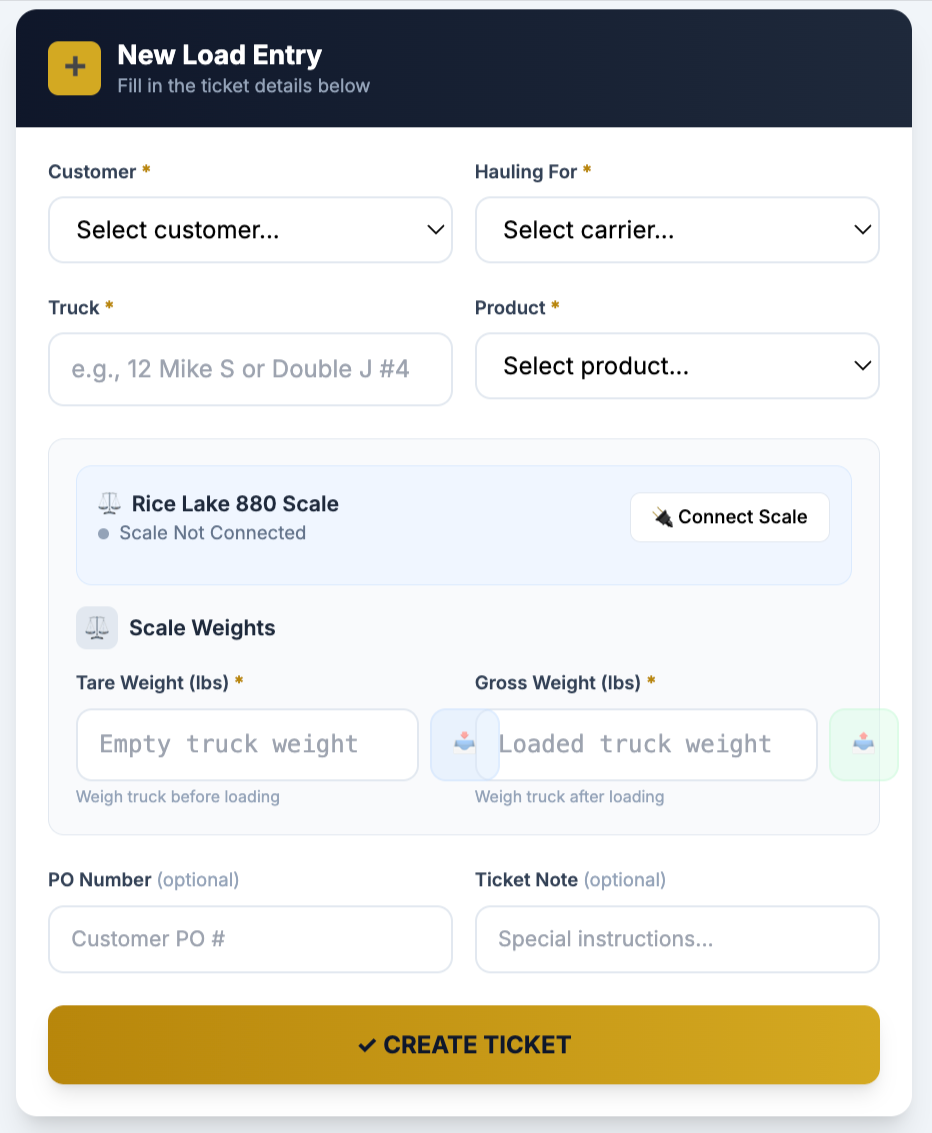Image resolution: width=932 pixels, height=1133 pixels.
Task: Click the Scale Weights balance icon
Action: 96,627
